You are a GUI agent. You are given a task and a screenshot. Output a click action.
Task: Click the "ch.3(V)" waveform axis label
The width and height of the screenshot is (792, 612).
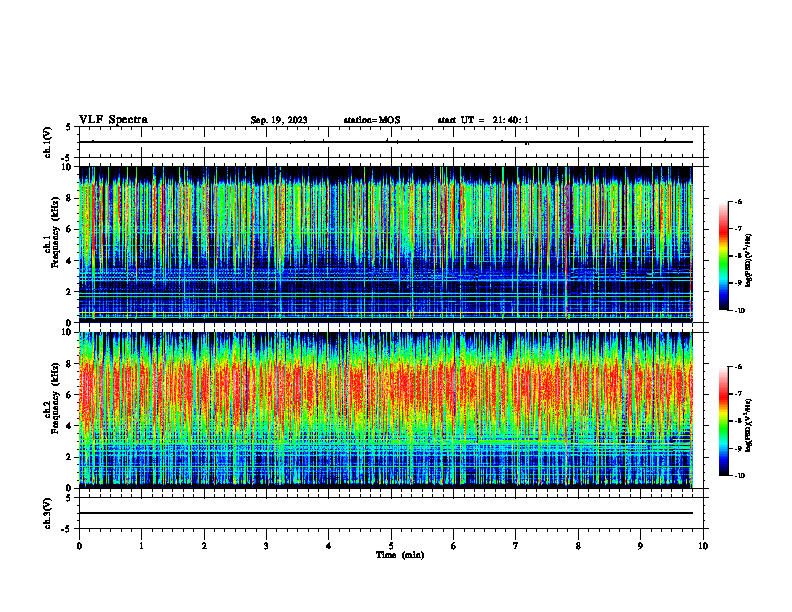pyautogui.click(x=48, y=513)
